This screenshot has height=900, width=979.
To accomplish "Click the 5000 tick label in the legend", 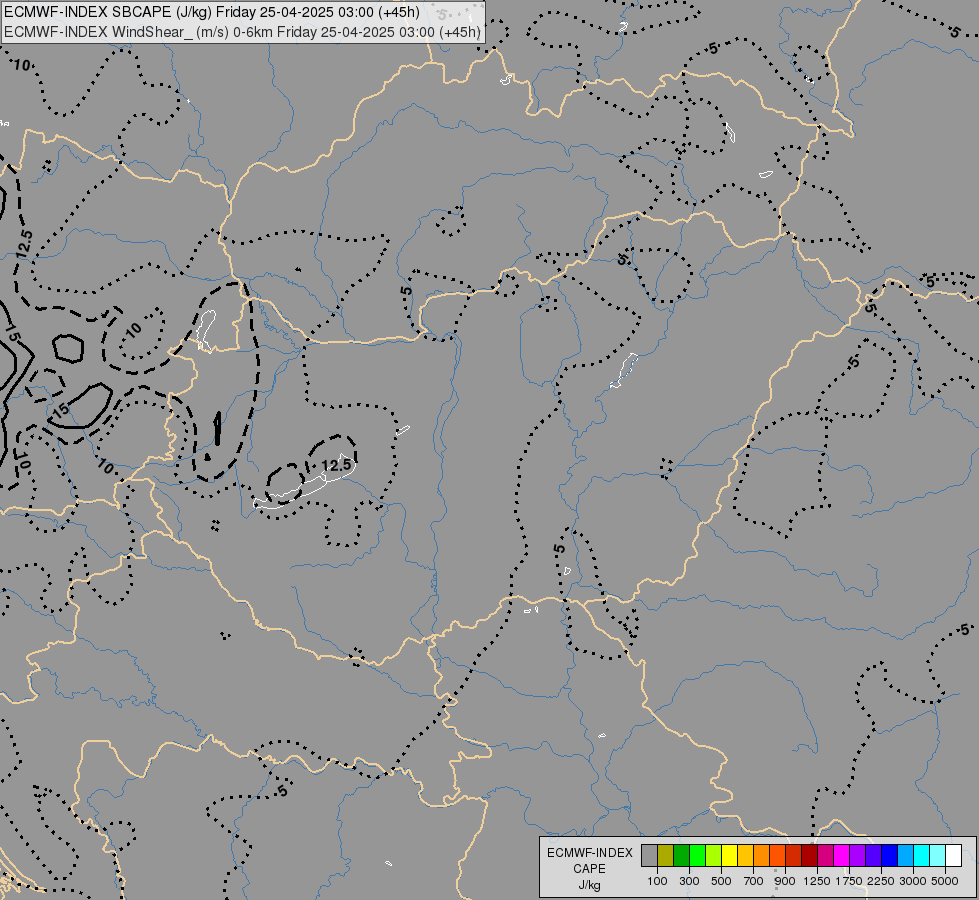I will 945,881.
